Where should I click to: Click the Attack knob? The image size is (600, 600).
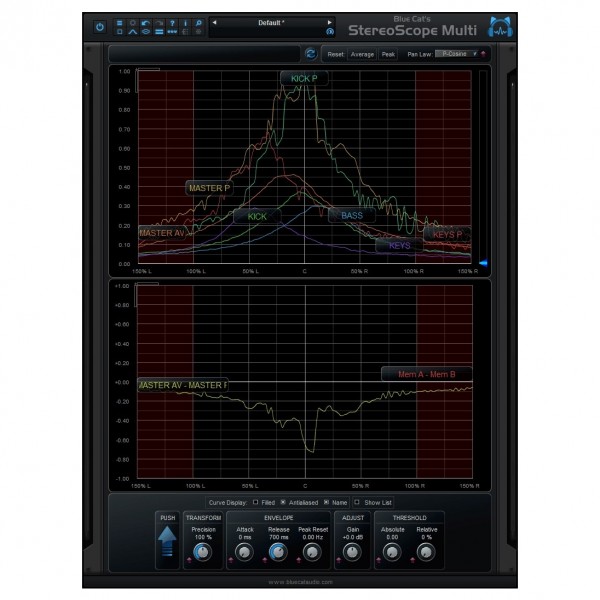pos(244,552)
